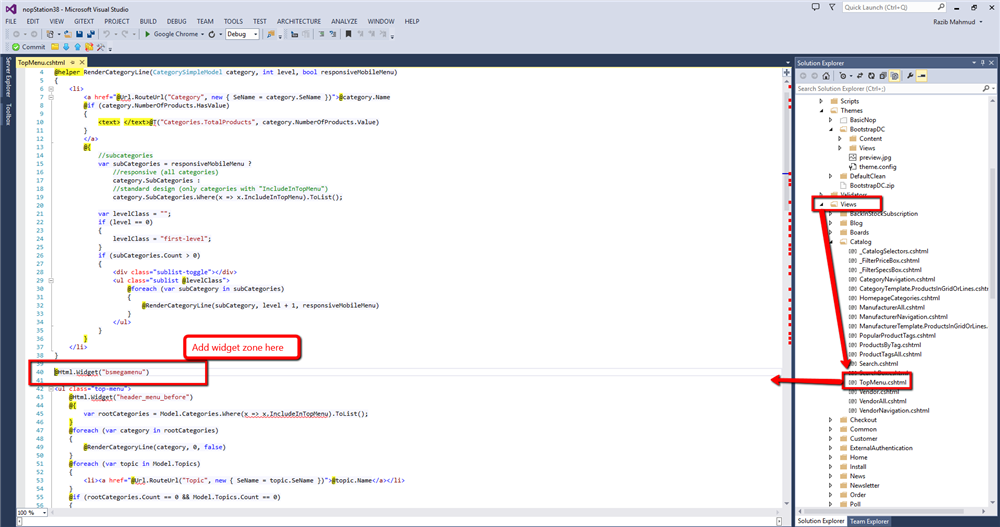
Task: Click Solution Explorer horizontal scrollbar
Action: (893, 512)
